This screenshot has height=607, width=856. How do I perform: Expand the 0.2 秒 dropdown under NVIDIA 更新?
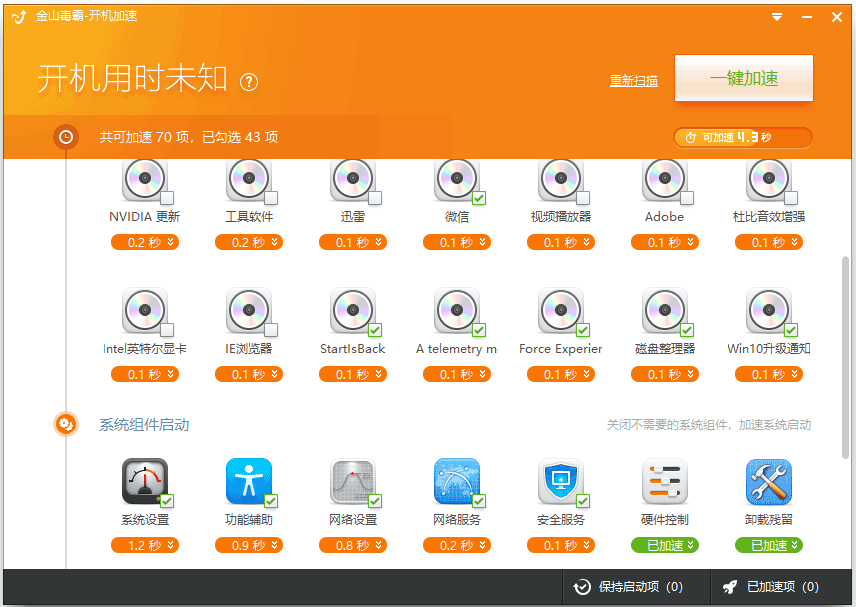[x=145, y=242]
